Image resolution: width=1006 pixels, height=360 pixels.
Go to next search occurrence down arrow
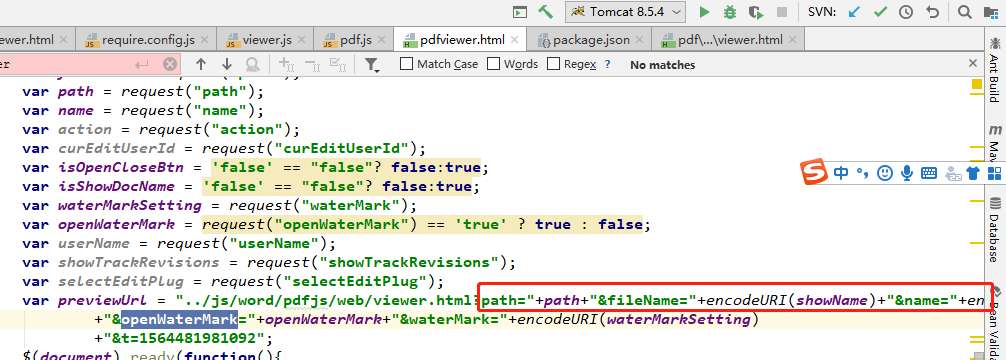click(x=226, y=64)
